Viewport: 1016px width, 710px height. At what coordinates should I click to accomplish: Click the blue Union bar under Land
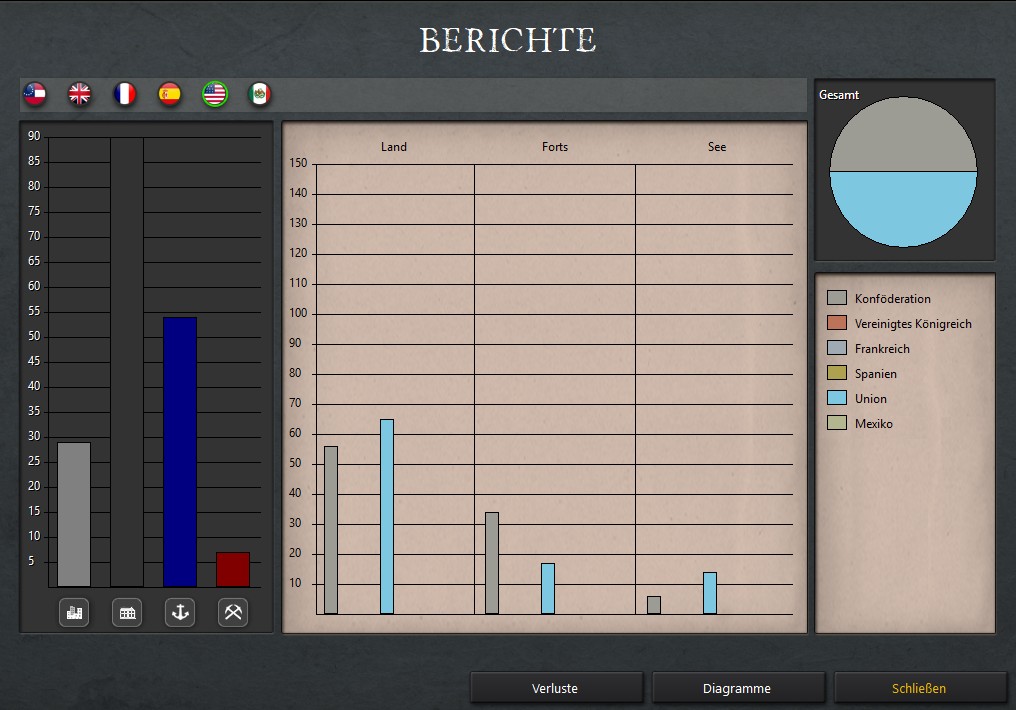[387, 516]
